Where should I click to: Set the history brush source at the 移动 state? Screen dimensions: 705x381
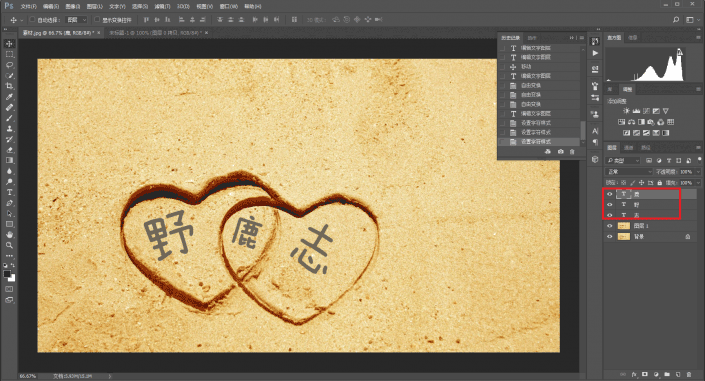point(502,67)
